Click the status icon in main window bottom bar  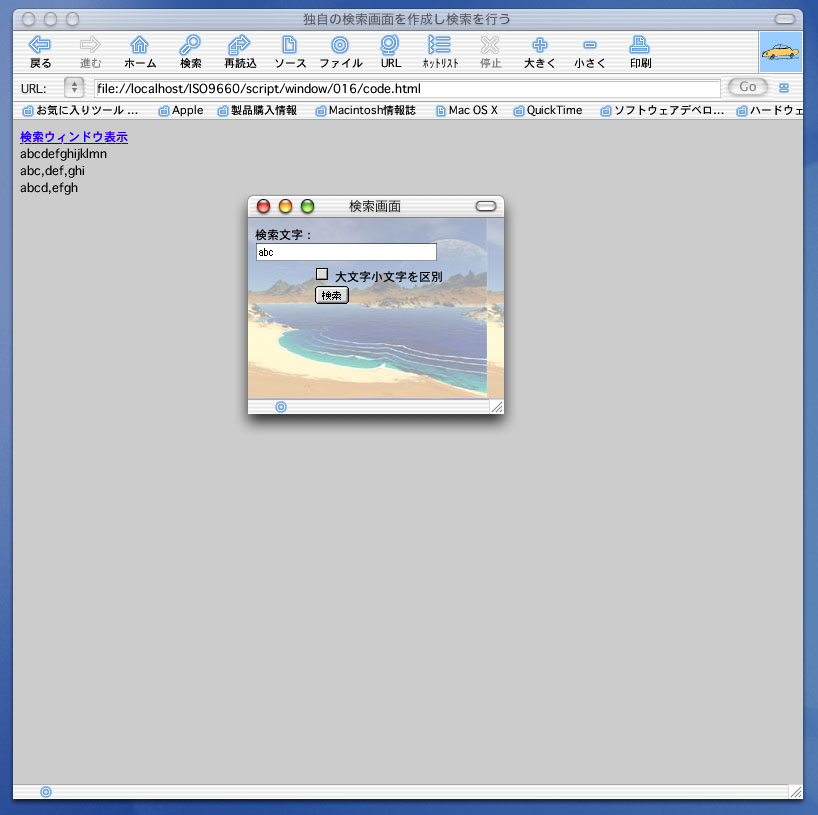[46, 792]
